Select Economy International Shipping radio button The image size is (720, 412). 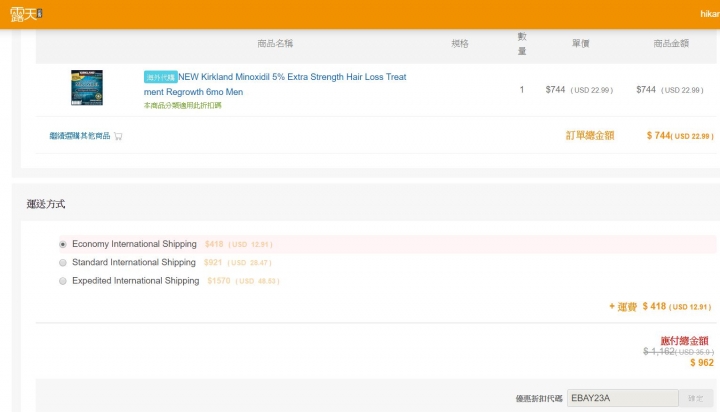[x=63, y=244]
